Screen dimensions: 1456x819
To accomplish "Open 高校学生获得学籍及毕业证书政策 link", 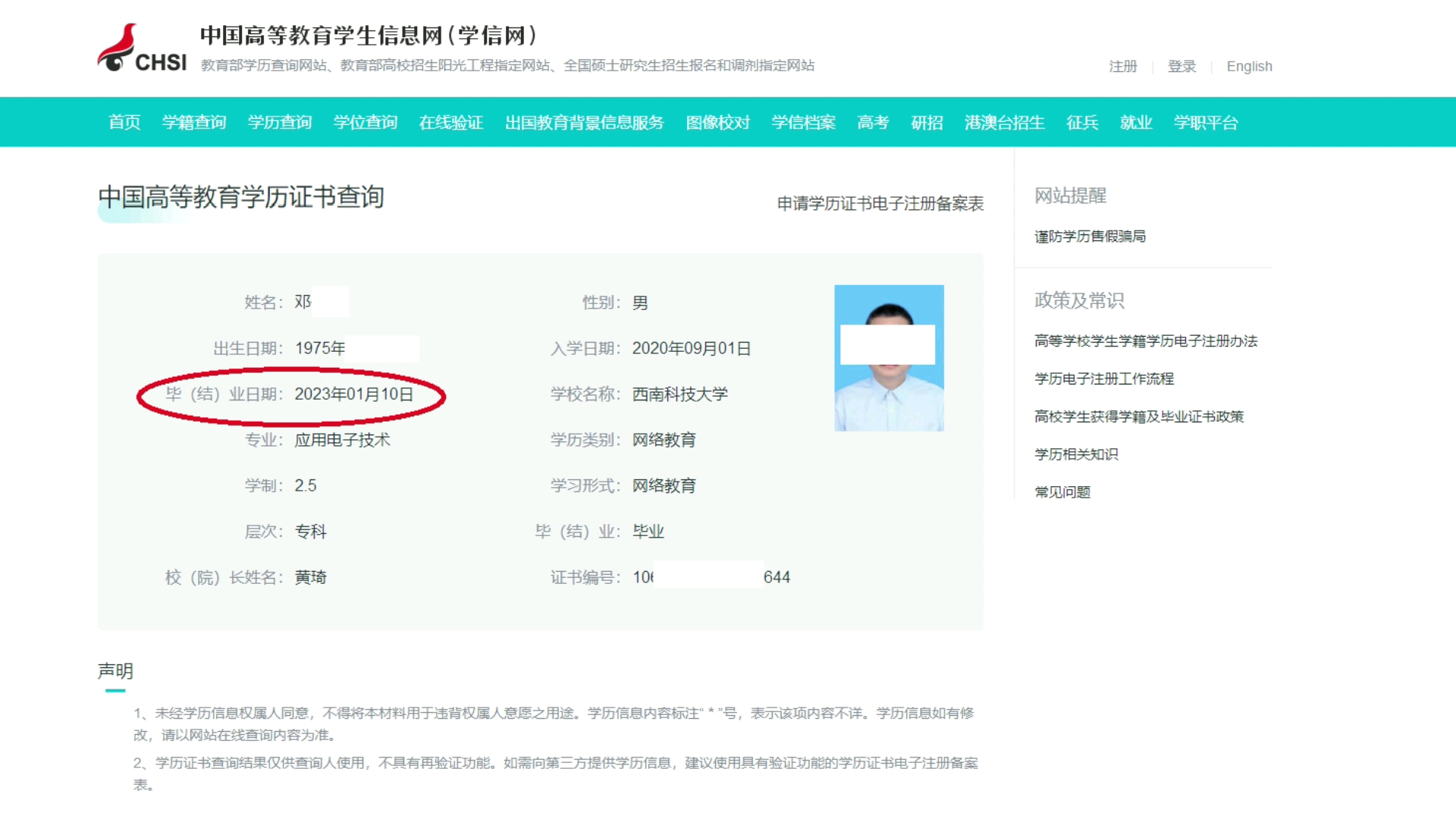I will [x=1139, y=416].
